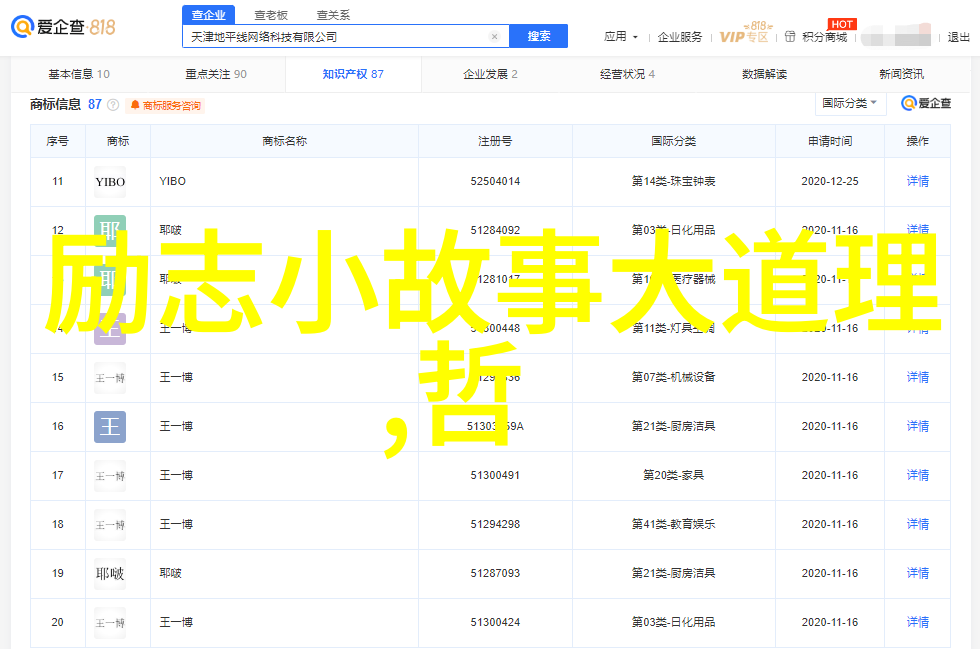
Task: Open trademark image in row 19
Action: tap(110, 573)
